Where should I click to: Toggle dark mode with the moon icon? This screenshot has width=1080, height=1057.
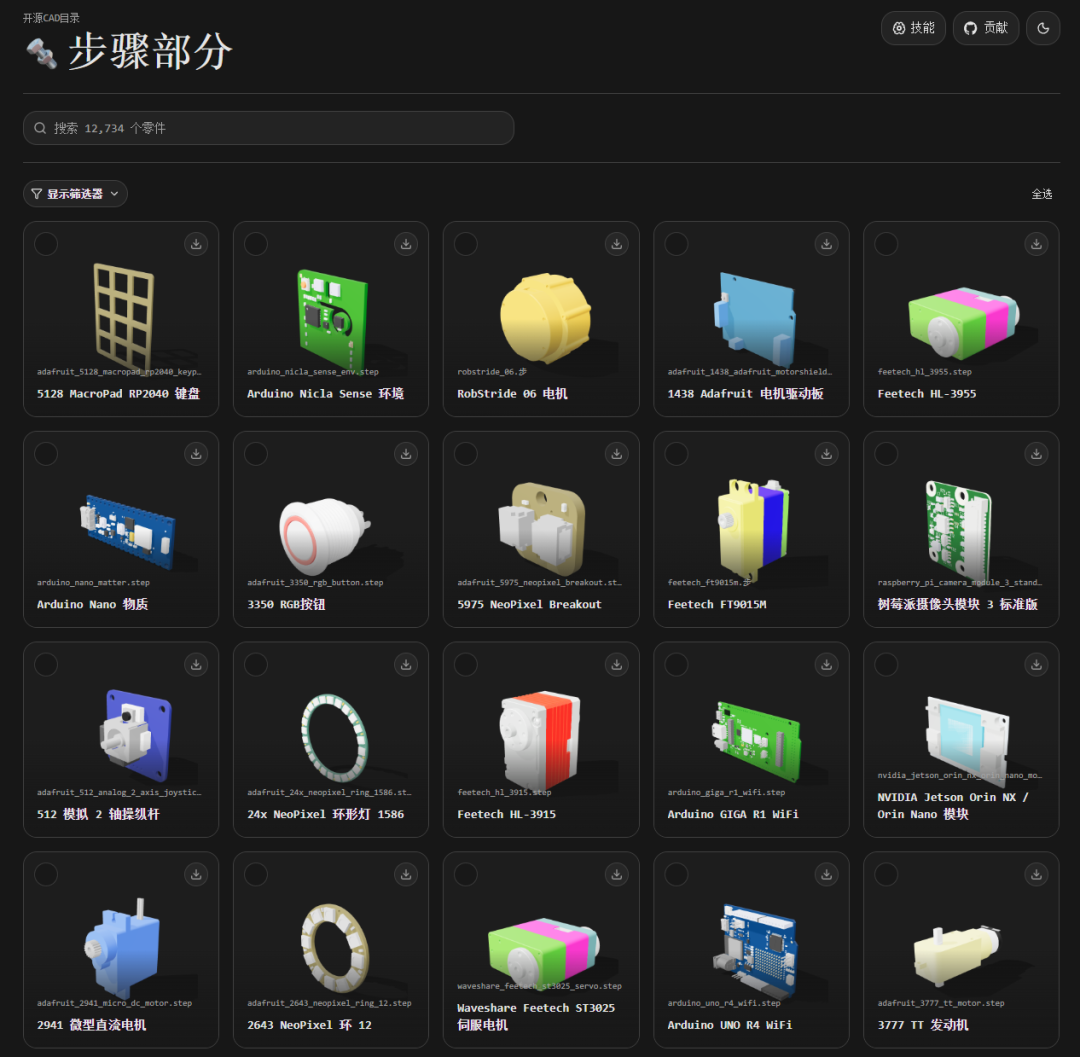click(1043, 28)
